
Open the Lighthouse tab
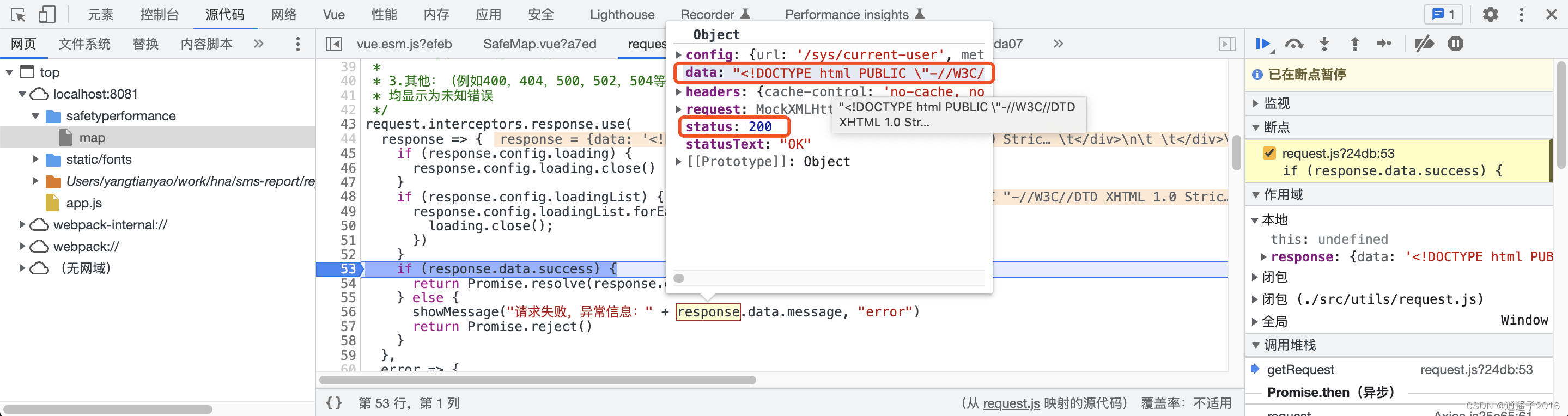pyautogui.click(x=622, y=14)
